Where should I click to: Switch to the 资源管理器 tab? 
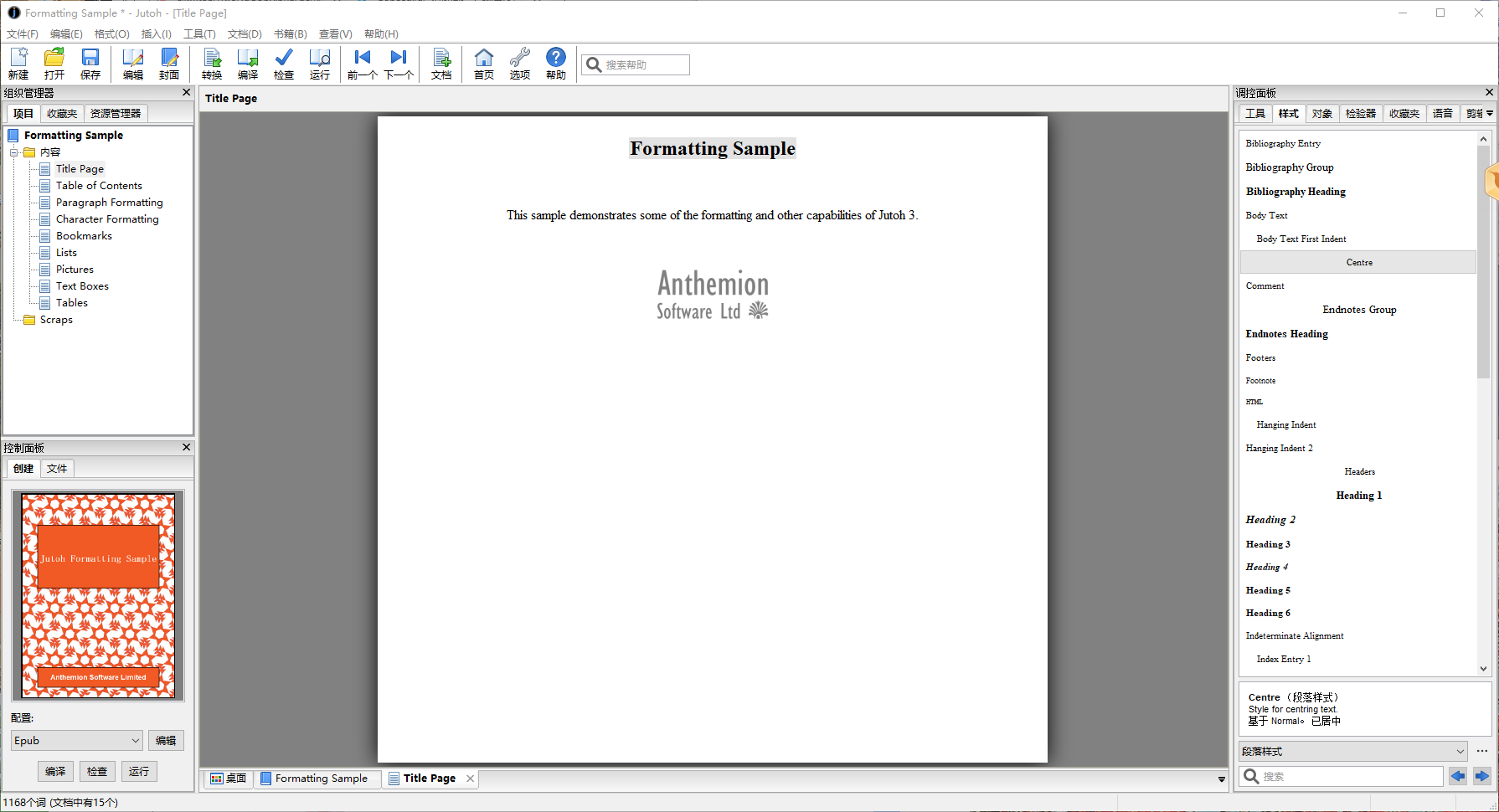(116, 114)
